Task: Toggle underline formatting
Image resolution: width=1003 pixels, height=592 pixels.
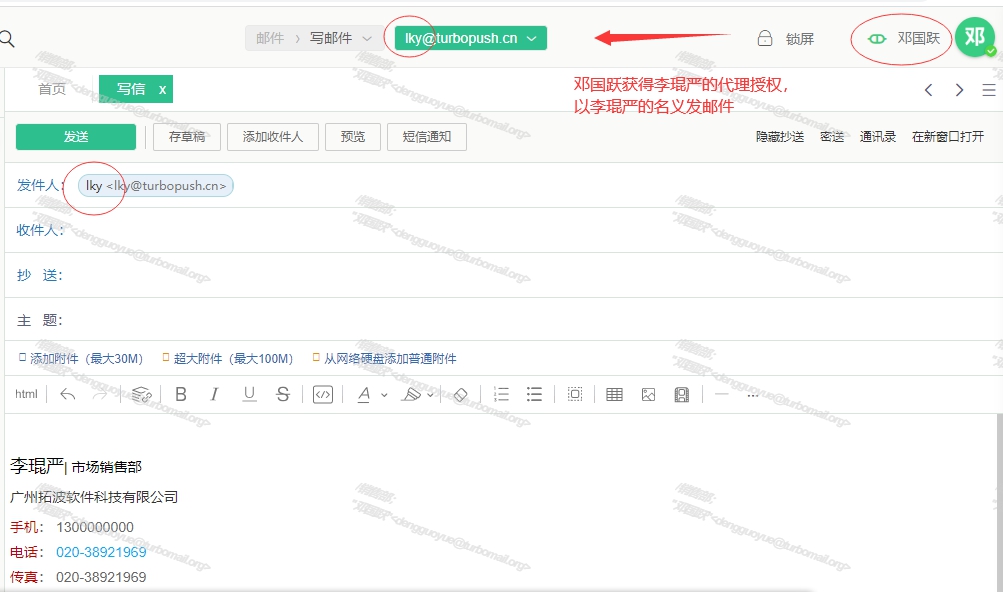Action: [x=249, y=395]
